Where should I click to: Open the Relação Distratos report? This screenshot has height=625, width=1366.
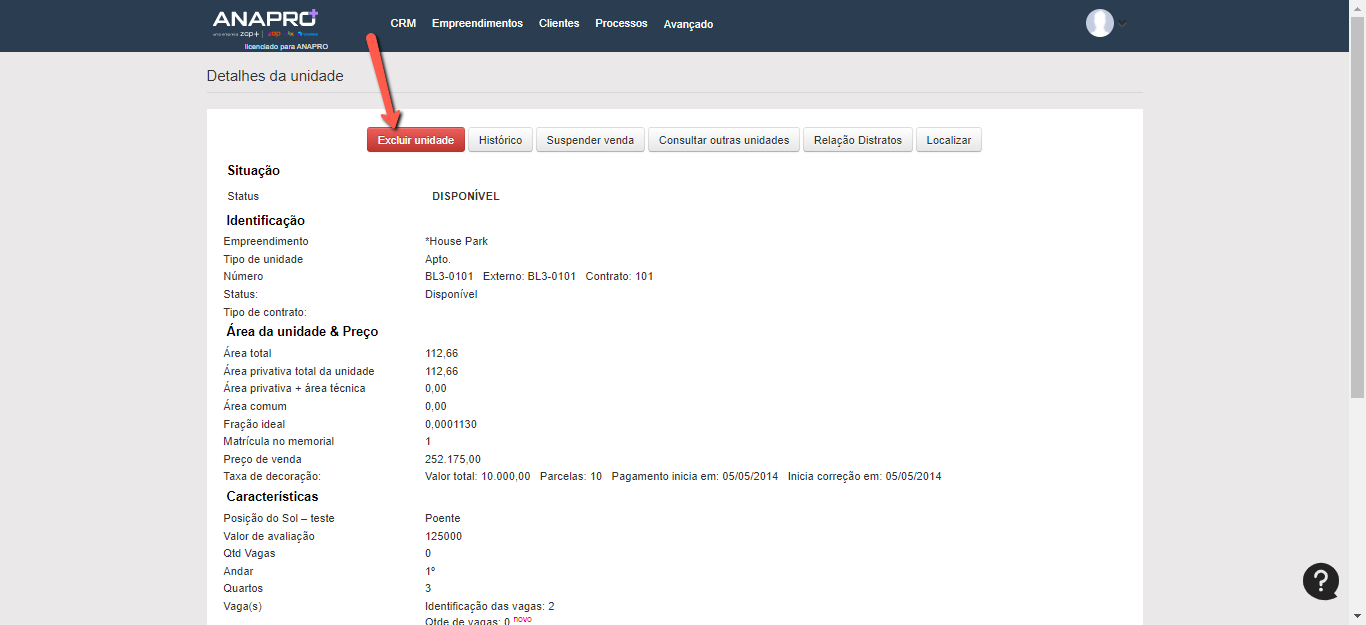tap(858, 140)
